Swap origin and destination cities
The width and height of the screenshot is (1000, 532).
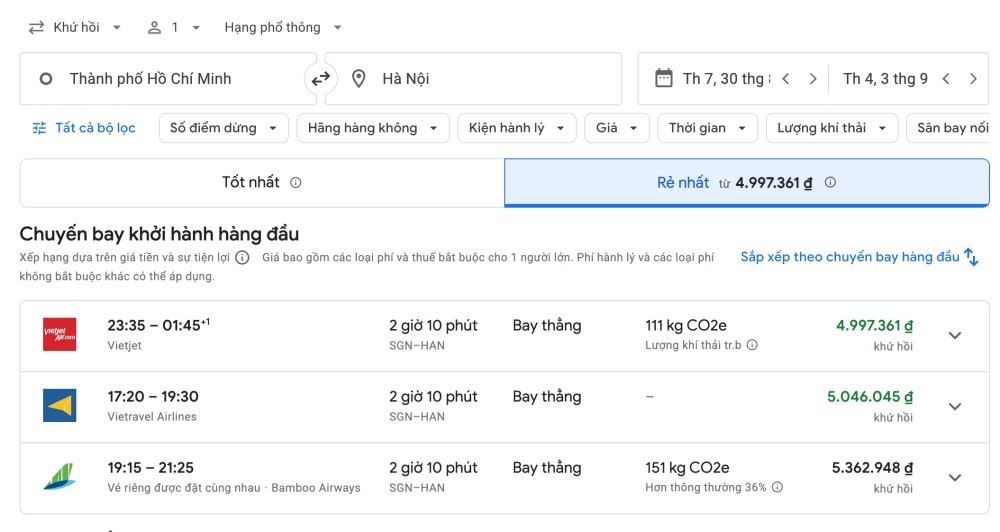(x=320, y=78)
